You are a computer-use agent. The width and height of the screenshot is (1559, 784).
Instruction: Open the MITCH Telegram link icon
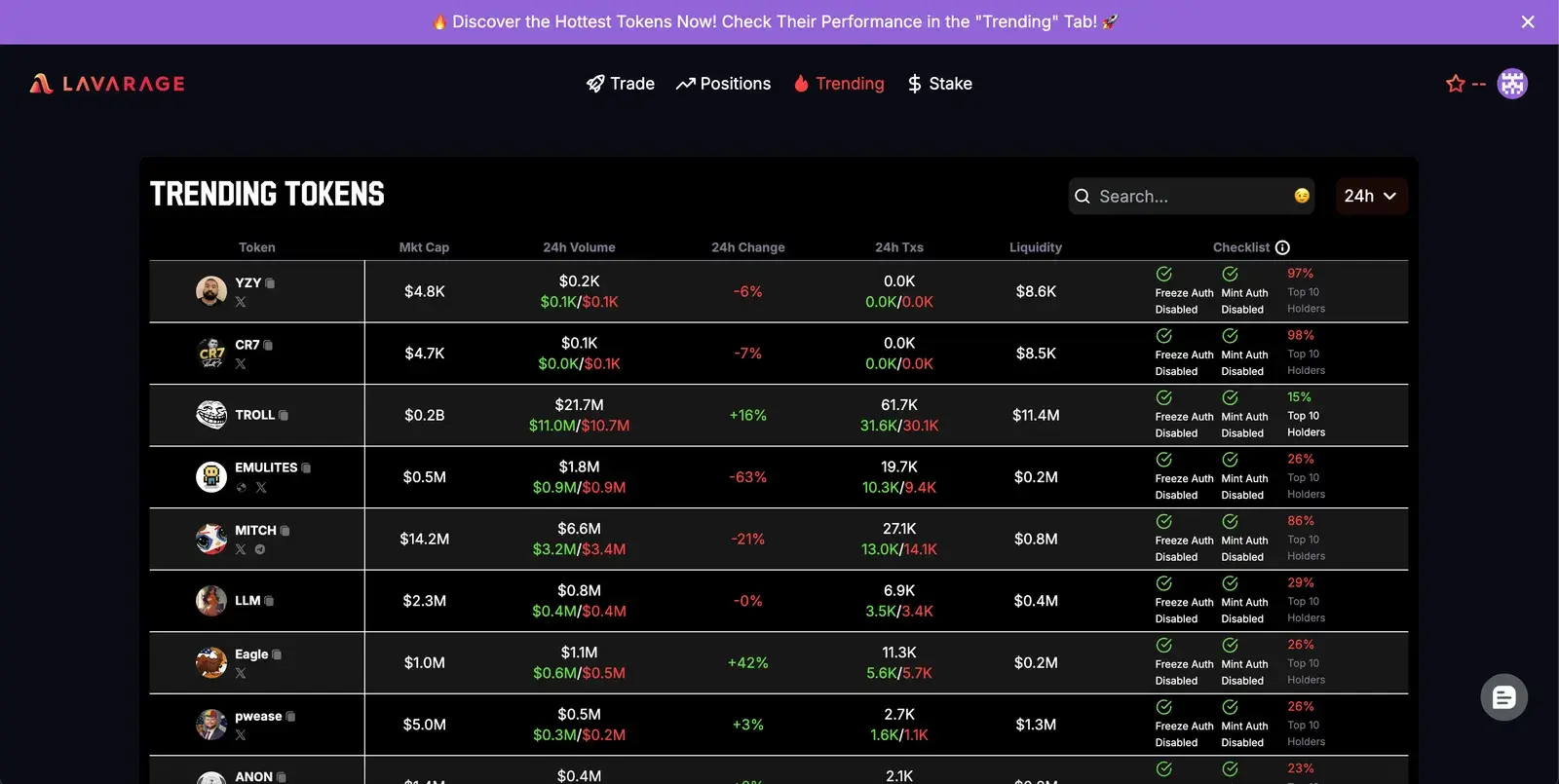click(x=260, y=549)
